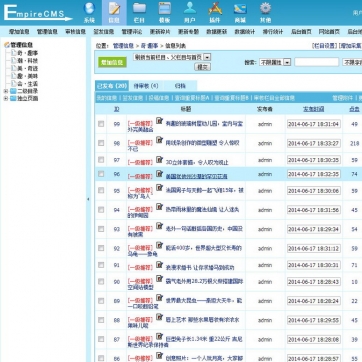
Task: Open 排行统计 in the submenu bar
Action: pos(273,32)
